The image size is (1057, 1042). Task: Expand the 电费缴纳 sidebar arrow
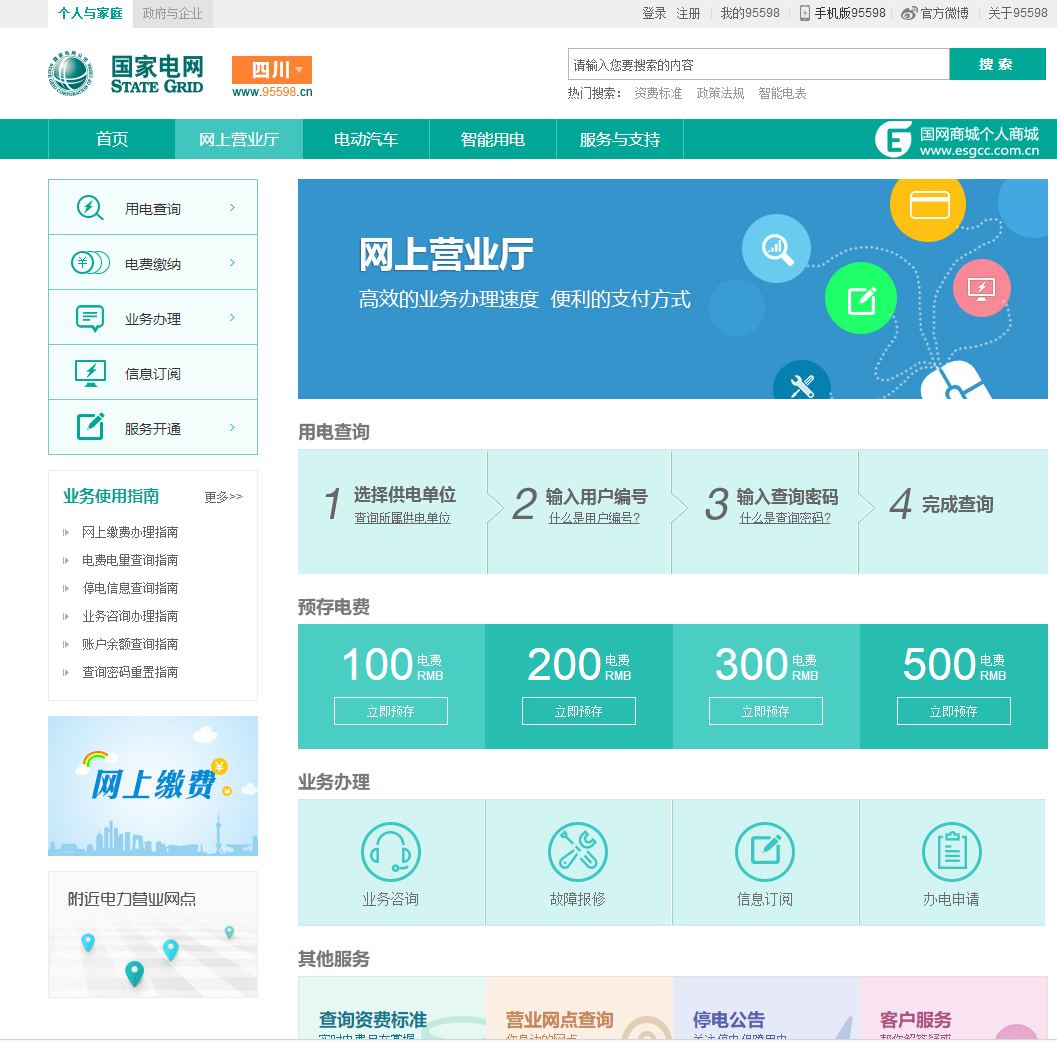click(233, 263)
